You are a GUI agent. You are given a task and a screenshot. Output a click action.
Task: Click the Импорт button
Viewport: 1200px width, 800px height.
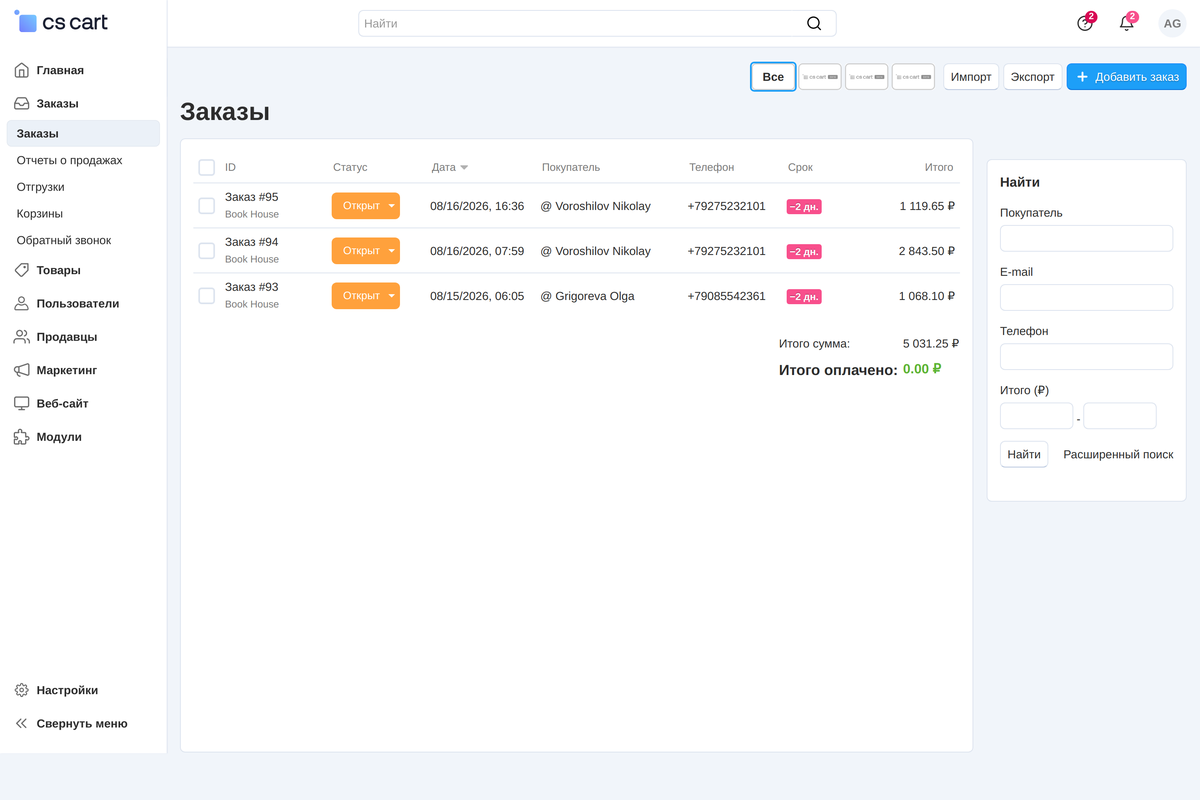click(971, 77)
